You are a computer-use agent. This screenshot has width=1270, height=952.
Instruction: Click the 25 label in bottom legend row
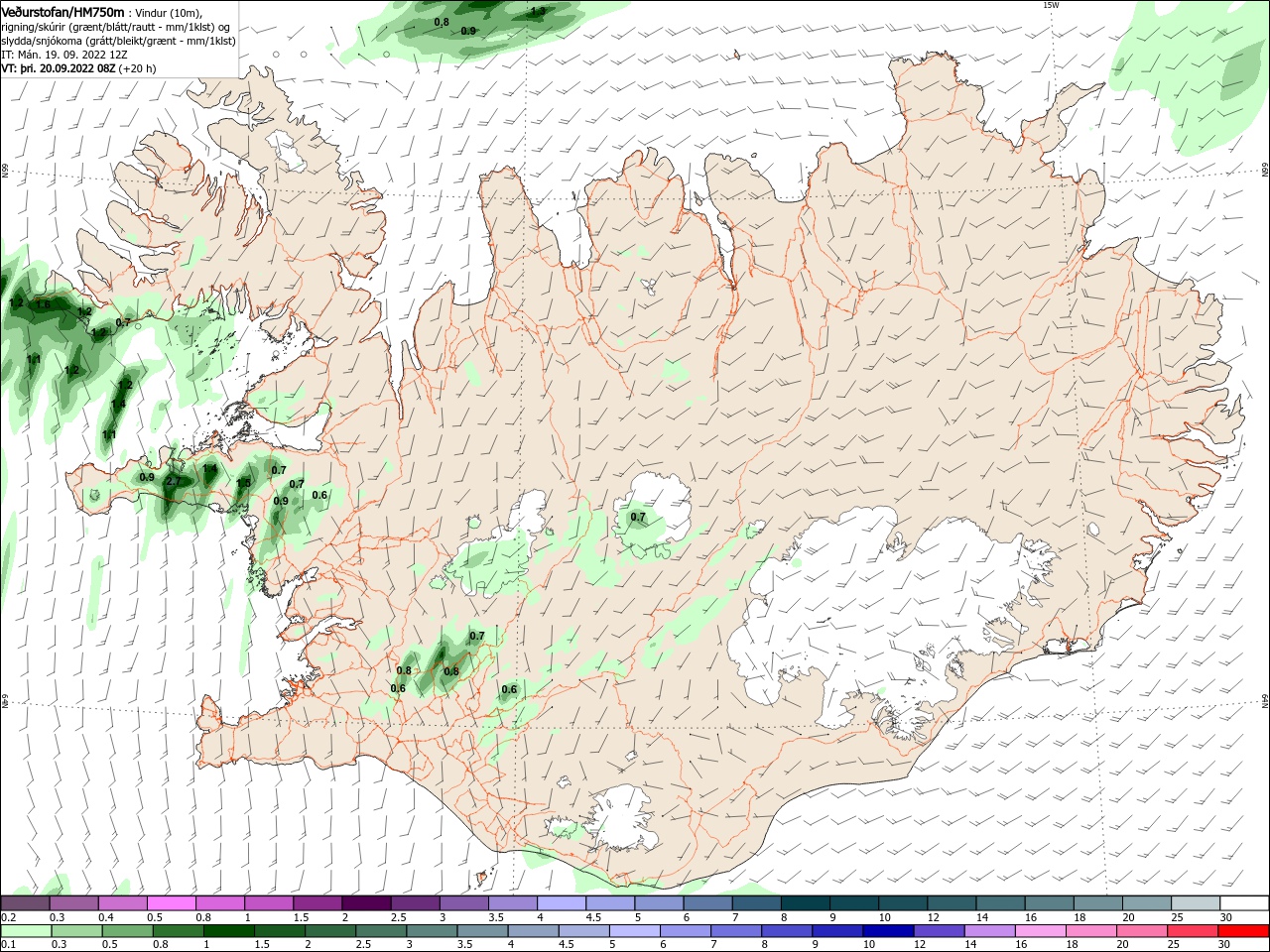[x=1176, y=945]
